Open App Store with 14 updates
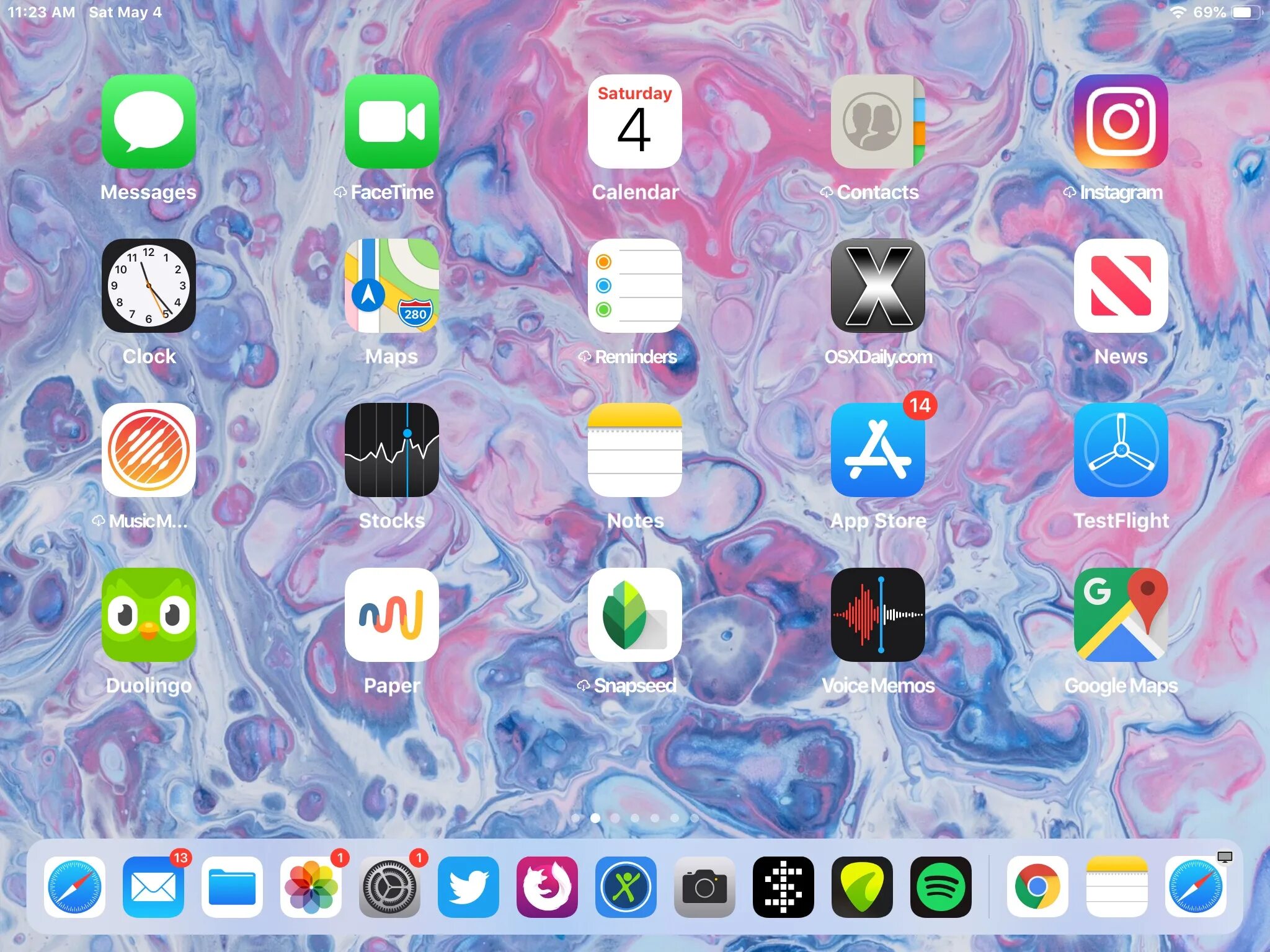This screenshot has width=1270, height=952. (878, 450)
